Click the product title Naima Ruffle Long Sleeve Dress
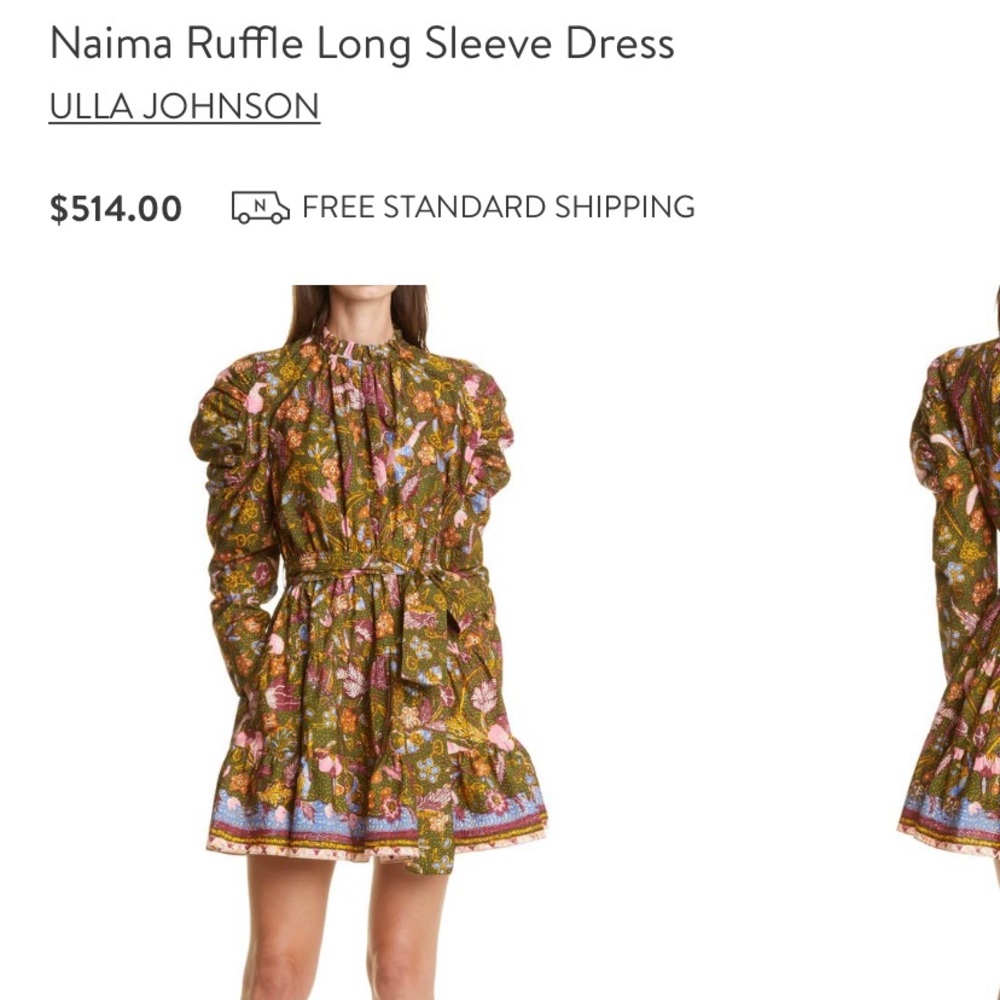Screen dimensions: 1000x1000 [x=365, y=44]
